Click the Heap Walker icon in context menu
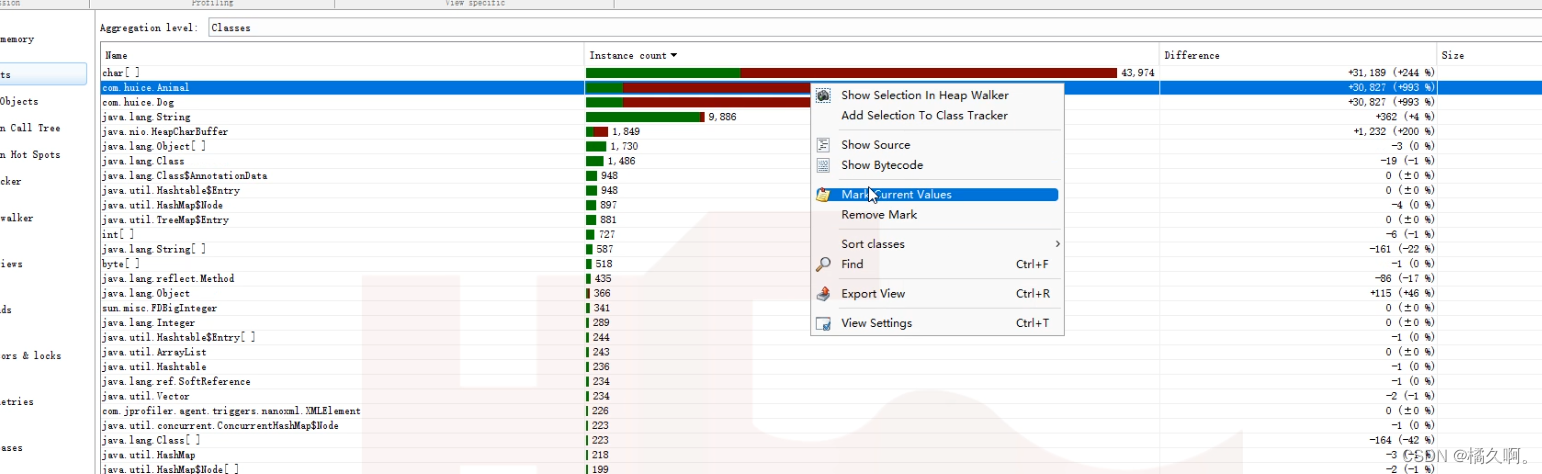This screenshot has height=474, width=1542. (x=823, y=95)
